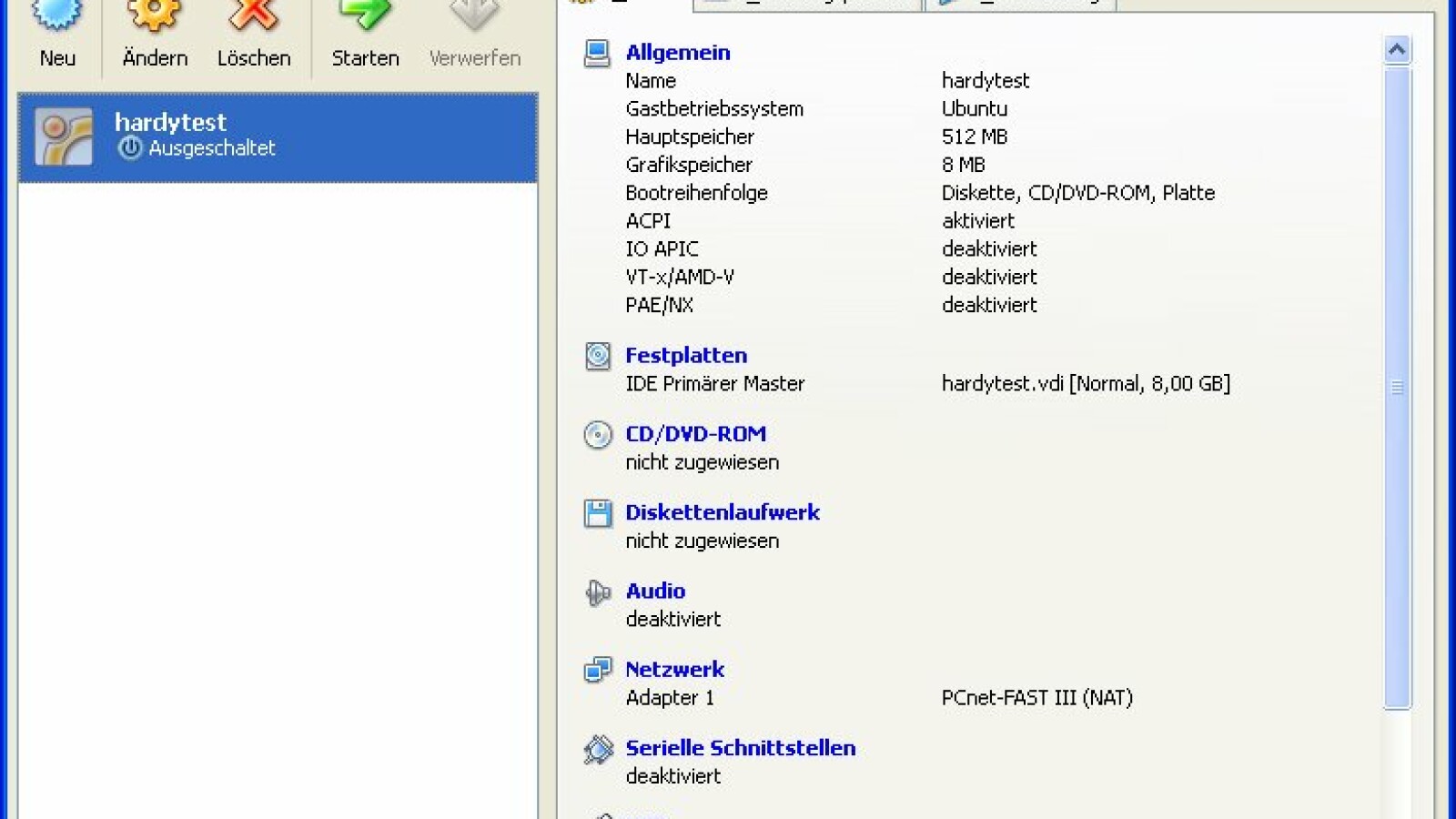The image size is (1456, 819).
Task: Click the CD/DVD-ROM disc icon
Action: tap(597, 435)
